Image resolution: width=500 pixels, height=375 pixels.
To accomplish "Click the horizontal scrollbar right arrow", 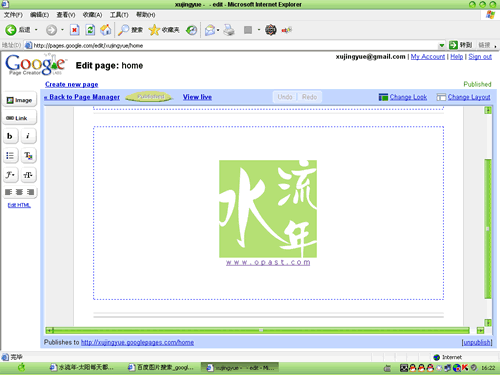I will pyautogui.click(x=480, y=330).
